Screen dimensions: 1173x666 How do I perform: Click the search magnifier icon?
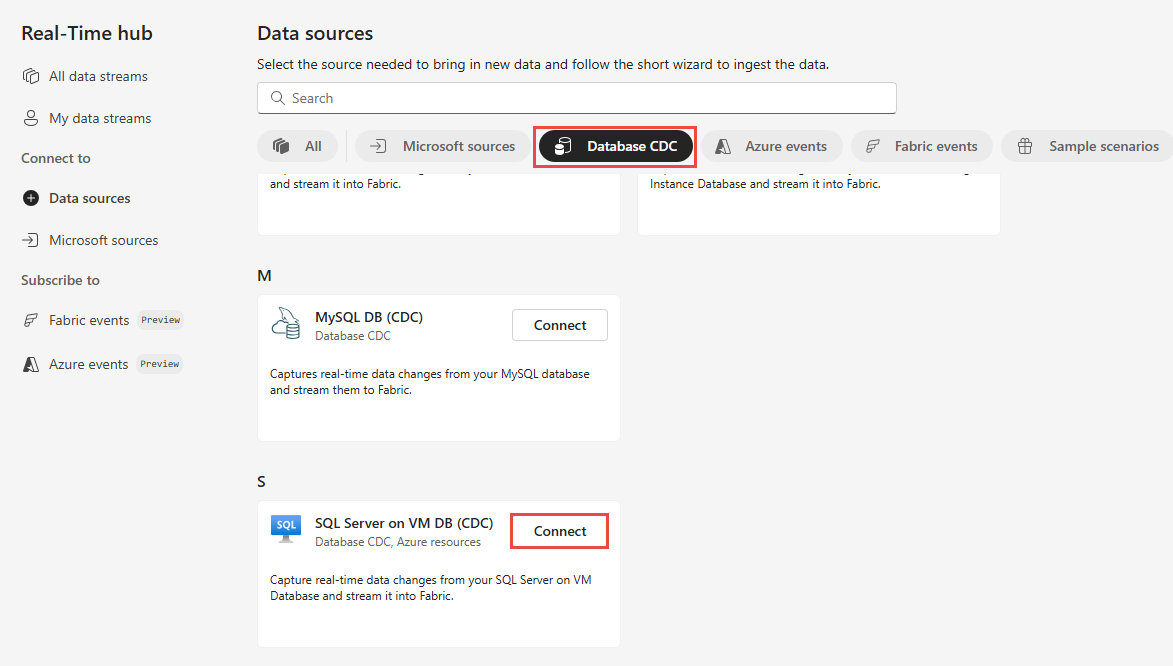point(278,98)
